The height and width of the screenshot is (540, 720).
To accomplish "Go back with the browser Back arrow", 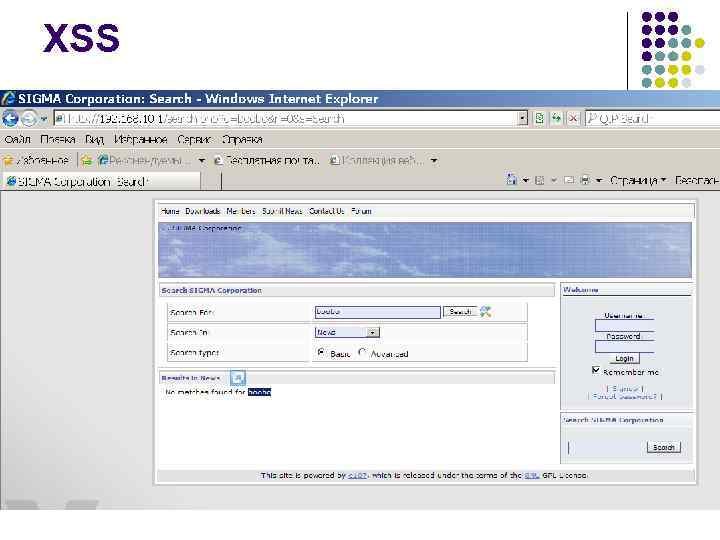I will [x=10, y=118].
